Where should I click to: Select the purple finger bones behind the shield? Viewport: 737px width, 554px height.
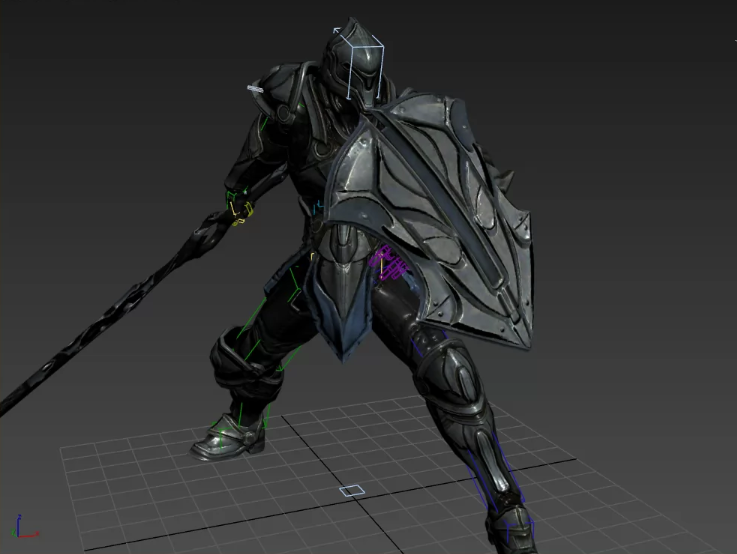[388, 264]
